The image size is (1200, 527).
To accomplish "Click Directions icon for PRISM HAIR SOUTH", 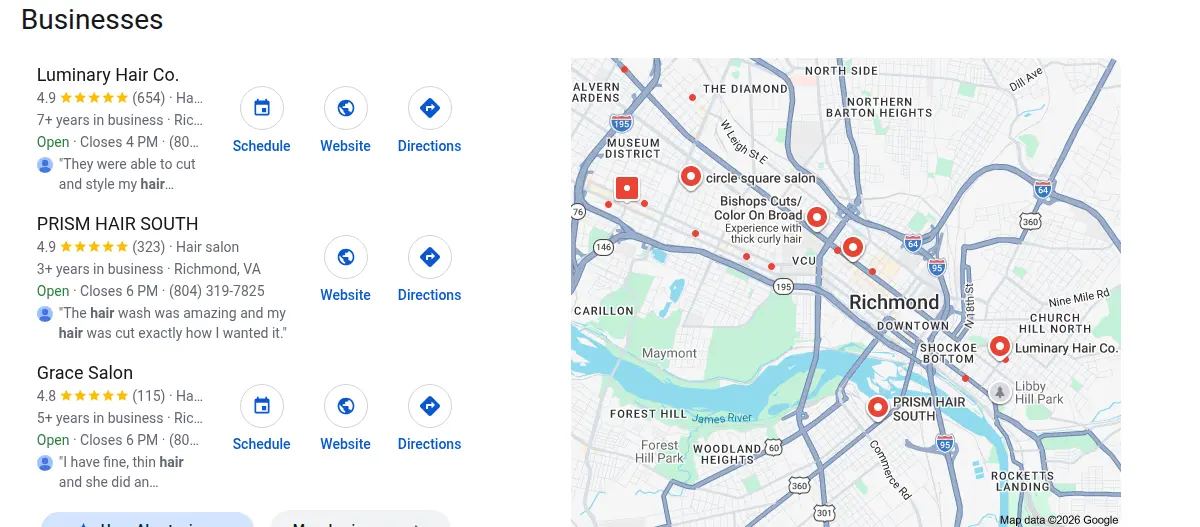I will [x=430, y=257].
